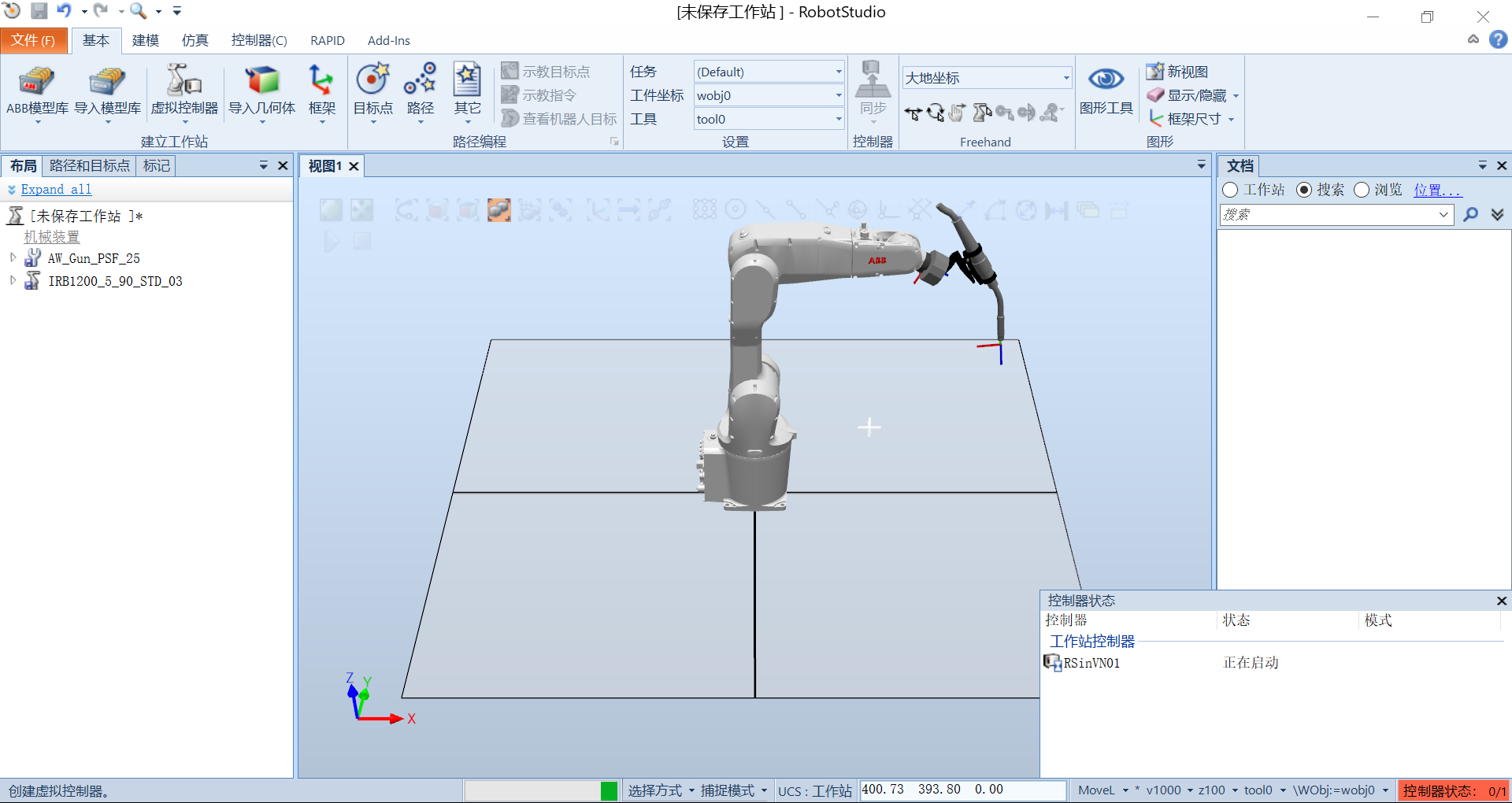
Task: Click the 导入几何体 import geometry icon
Action: pos(261,81)
